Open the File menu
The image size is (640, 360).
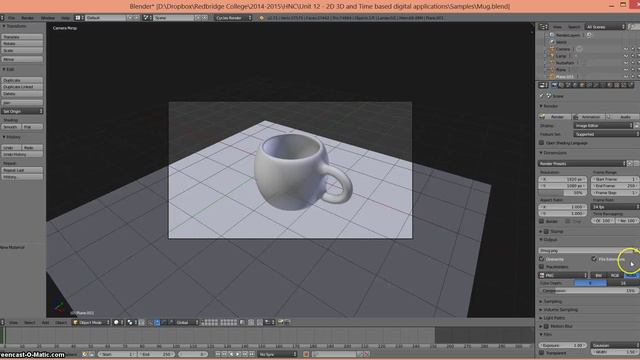tap(11, 18)
